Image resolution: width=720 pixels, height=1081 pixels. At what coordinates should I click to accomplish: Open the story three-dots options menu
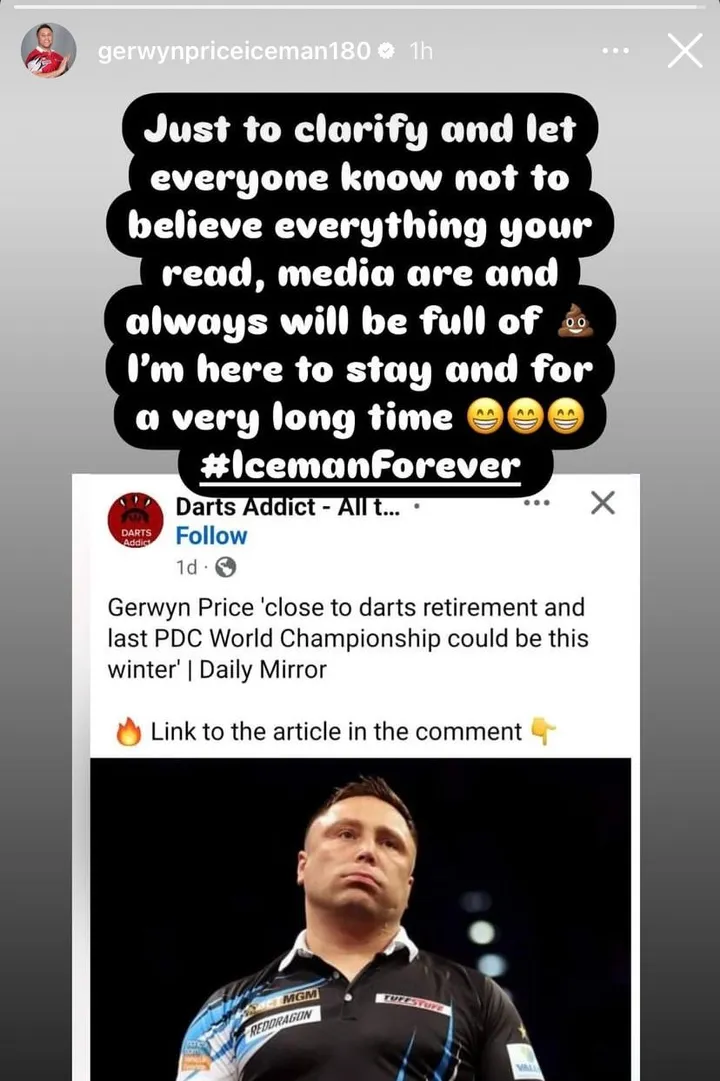click(615, 50)
